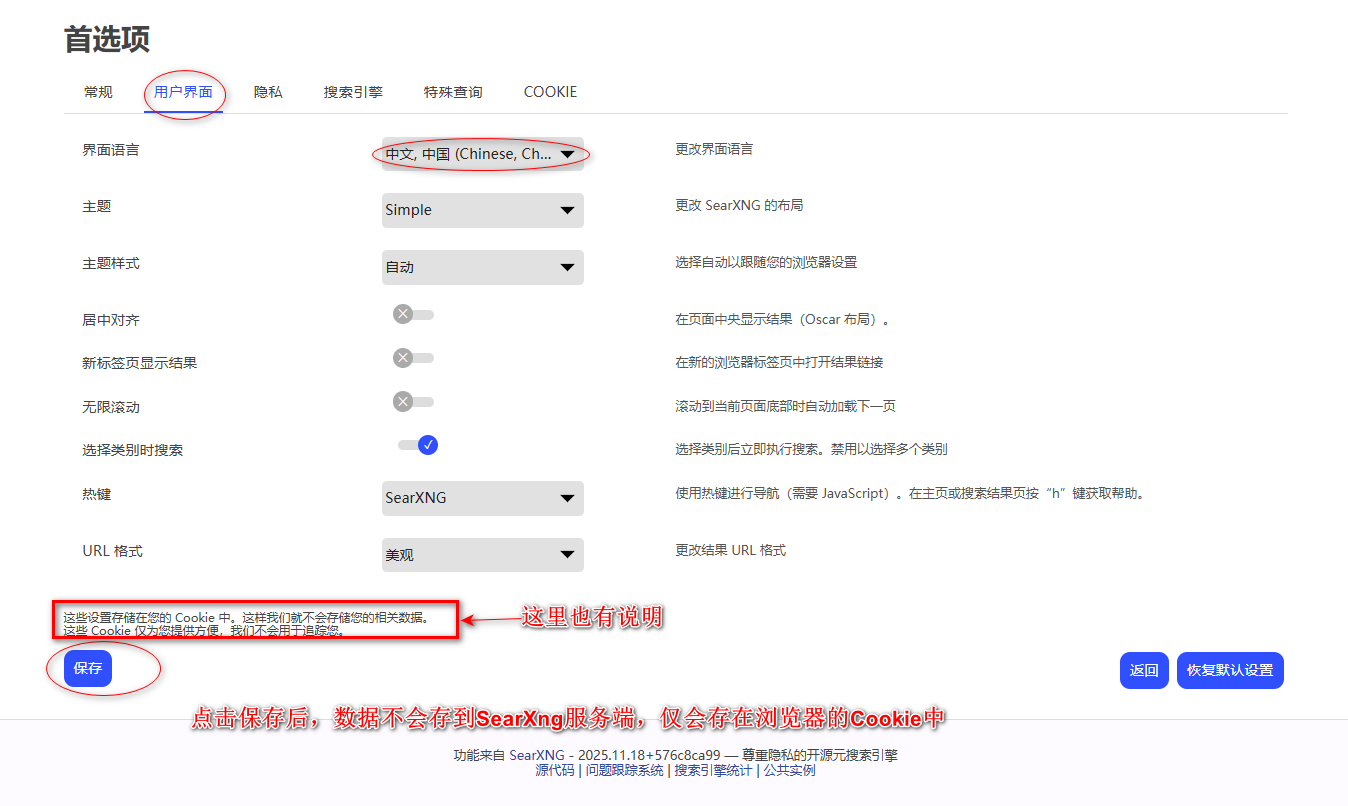Switch to the COOKIE tab
Image resolution: width=1348 pixels, height=806 pixels.
(x=550, y=92)
